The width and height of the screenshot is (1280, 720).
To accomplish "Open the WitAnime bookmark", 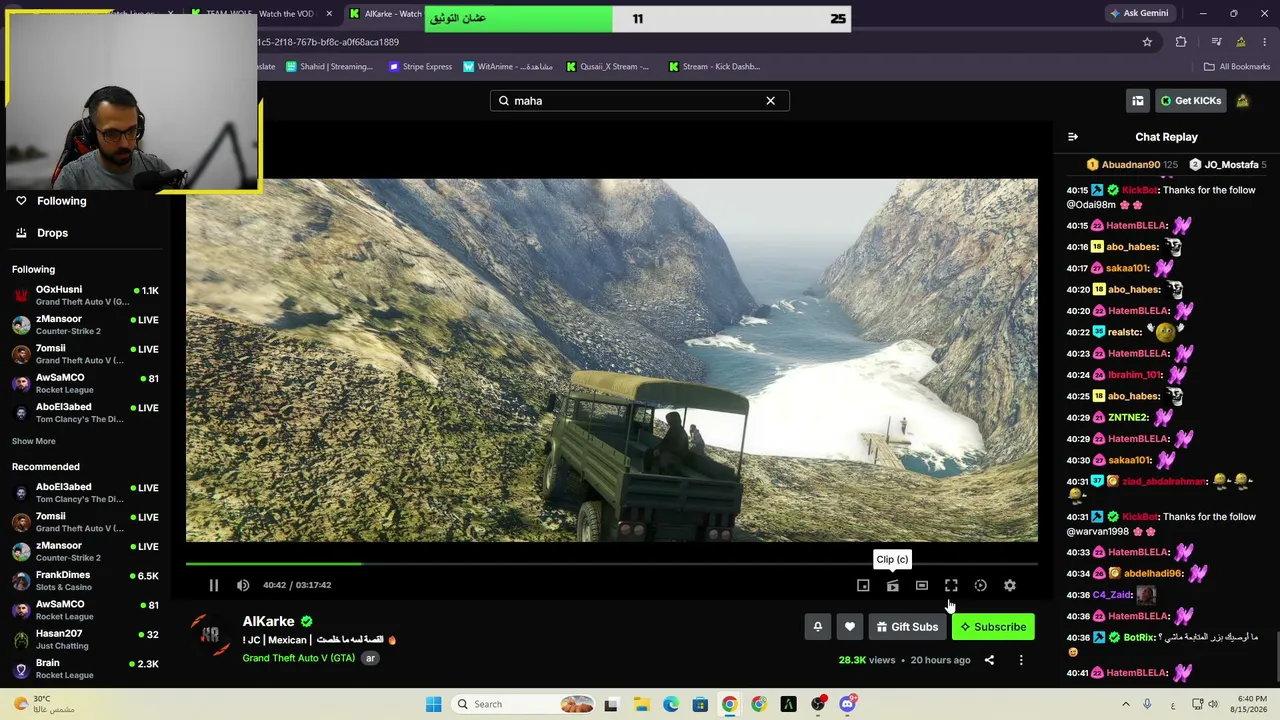I will click(x=508, y=67).
